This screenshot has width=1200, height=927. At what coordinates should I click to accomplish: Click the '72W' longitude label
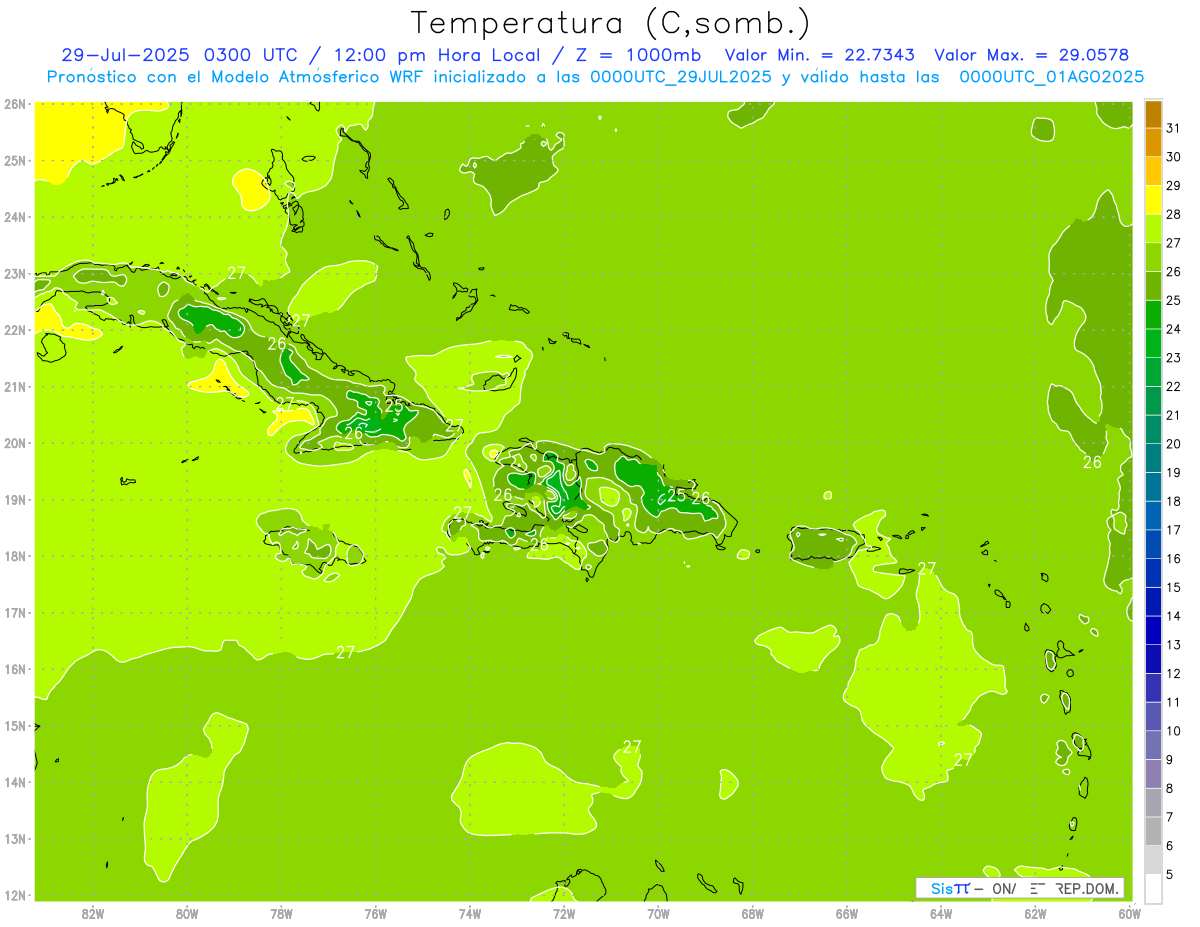564,914
